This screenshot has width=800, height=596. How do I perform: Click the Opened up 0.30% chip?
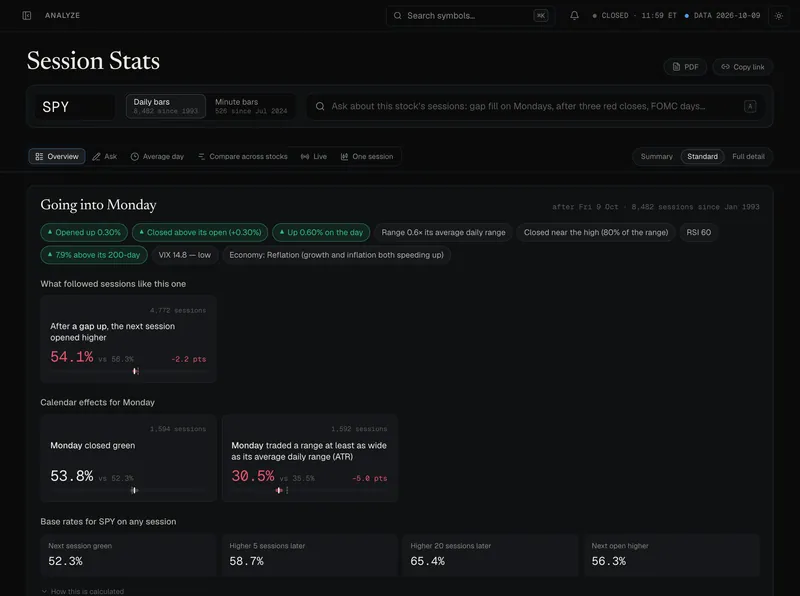click(x=84, y=232)
